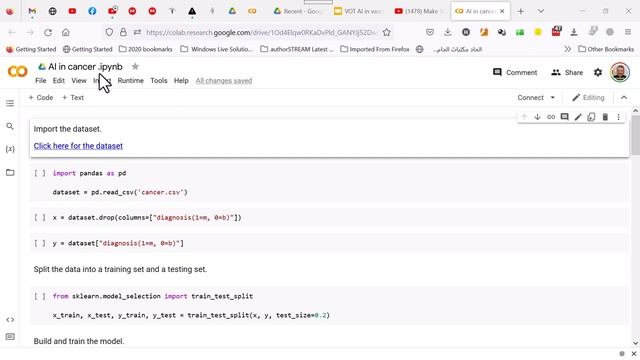
Task: Open the Files folder panel in sidebar
Action: pyautogui.click(x=10, y=172)
